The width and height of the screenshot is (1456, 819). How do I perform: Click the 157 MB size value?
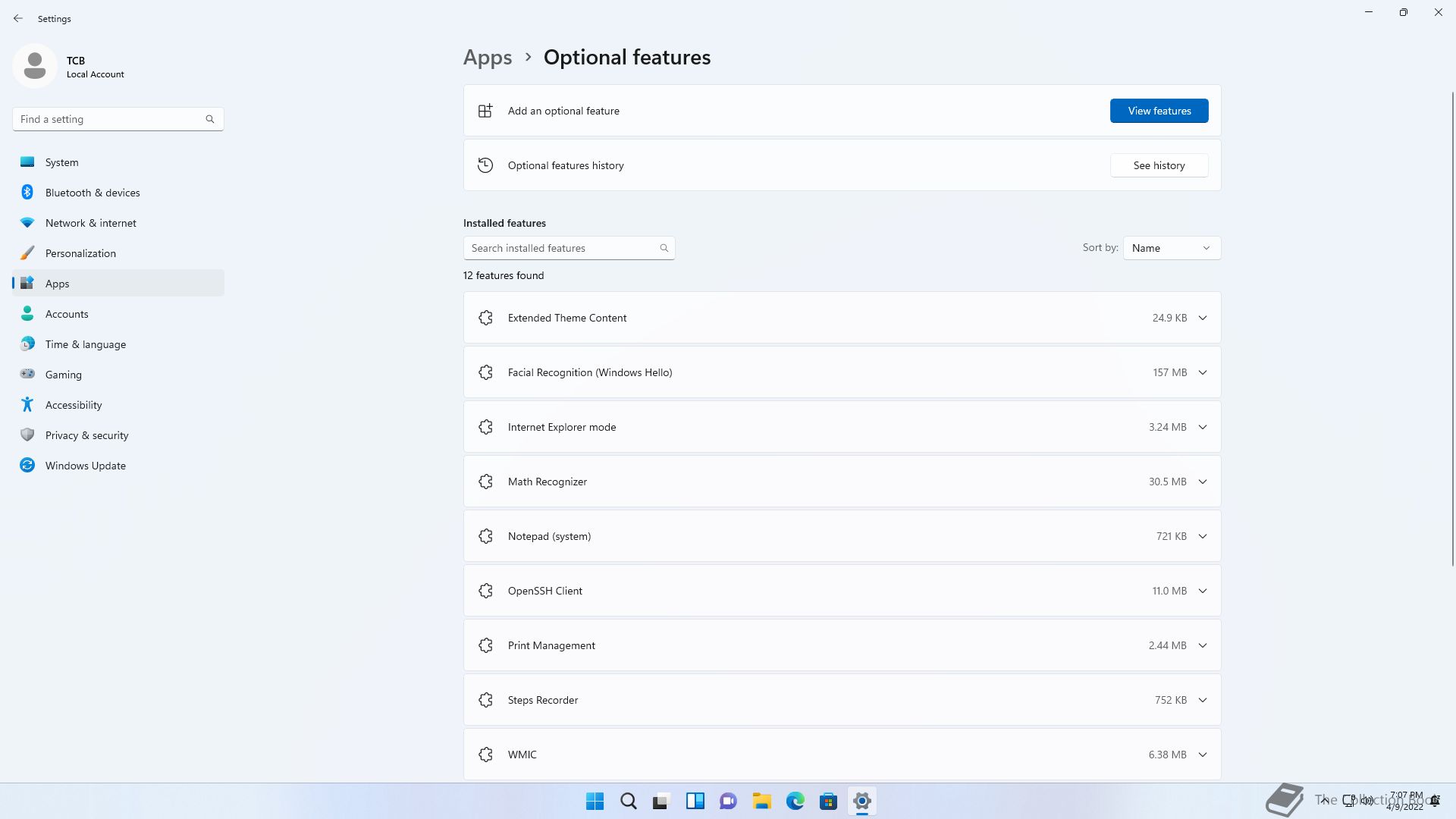1169,372
